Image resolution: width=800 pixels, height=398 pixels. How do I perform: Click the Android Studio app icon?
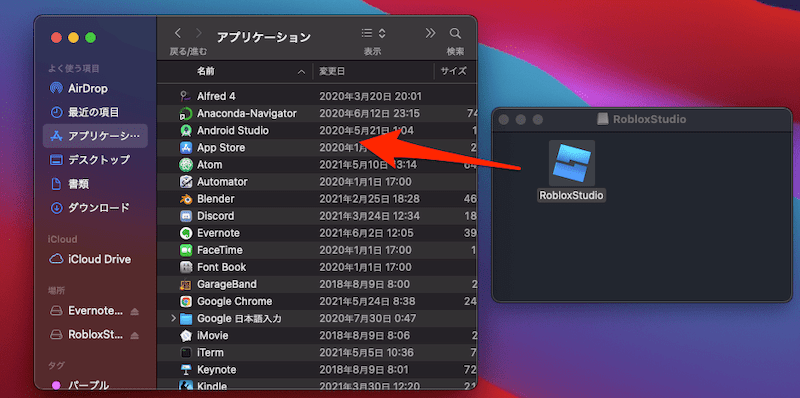186,131
